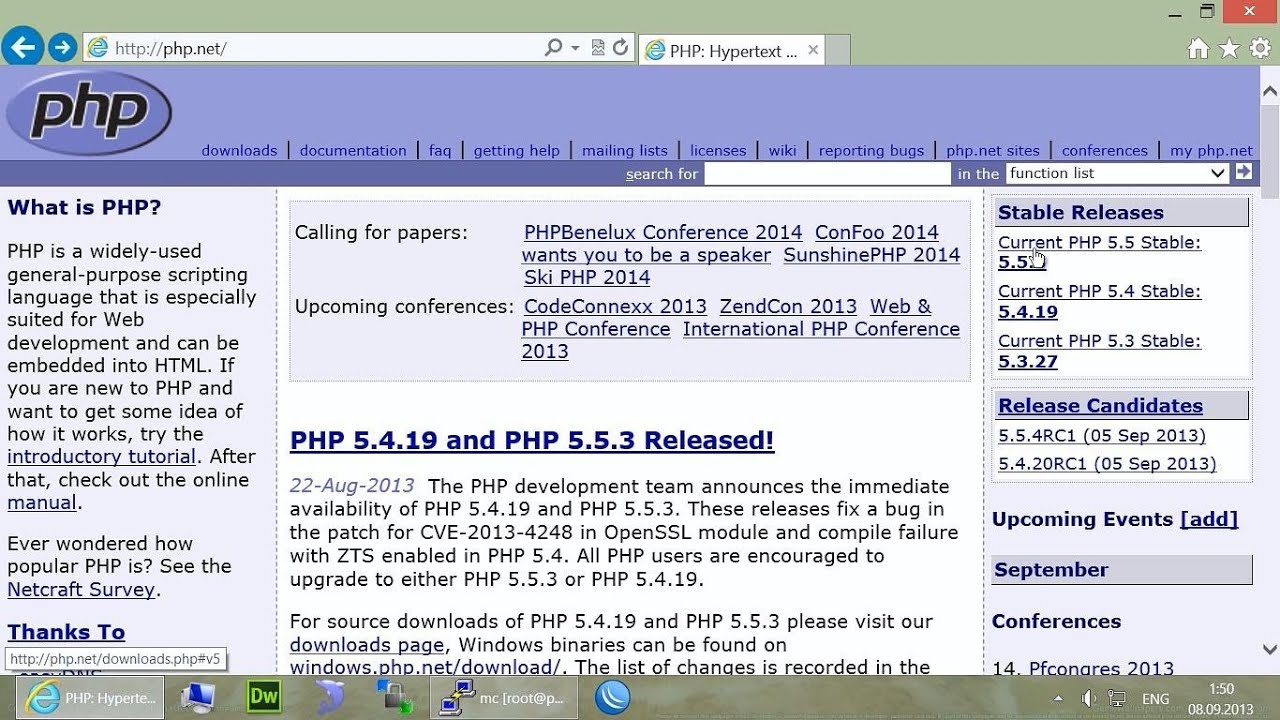The image size is (1280, 720).
Task: Open CodeConnexx 2013 link
Action: click(x=615, y=307)
